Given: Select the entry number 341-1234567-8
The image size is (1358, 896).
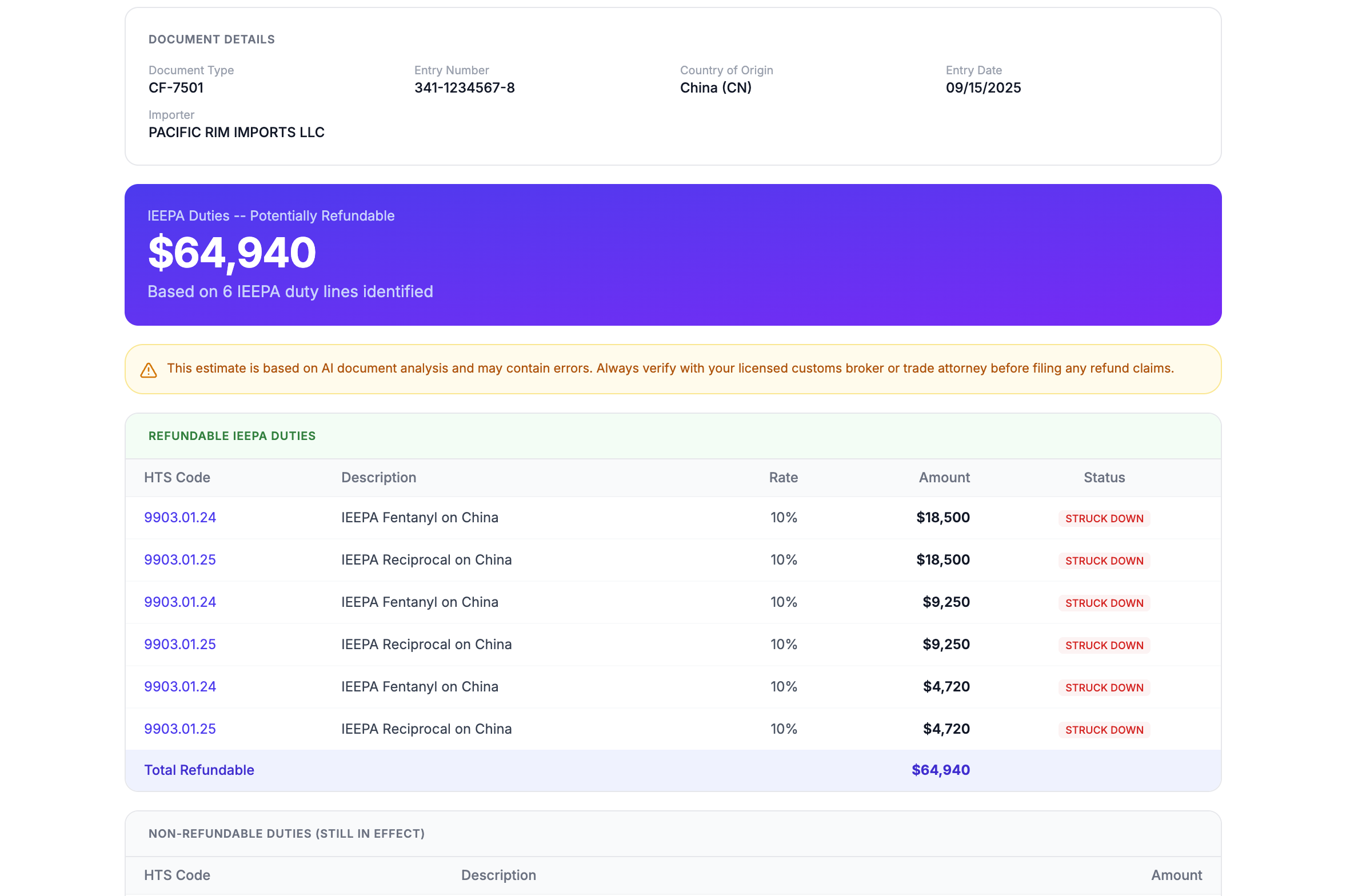Looking at the screenshot, I should pos(464,87).
